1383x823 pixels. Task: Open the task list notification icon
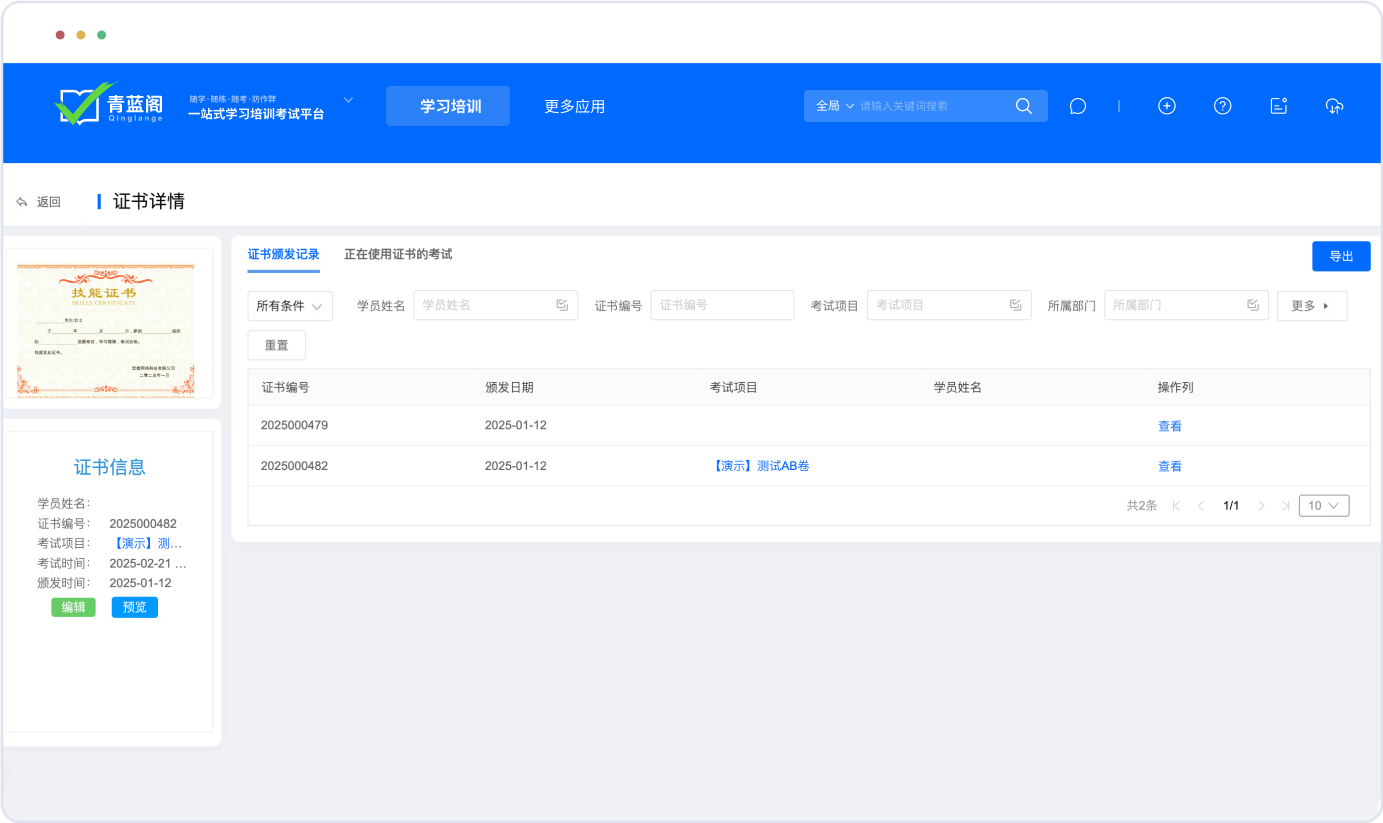[1278, 106]
